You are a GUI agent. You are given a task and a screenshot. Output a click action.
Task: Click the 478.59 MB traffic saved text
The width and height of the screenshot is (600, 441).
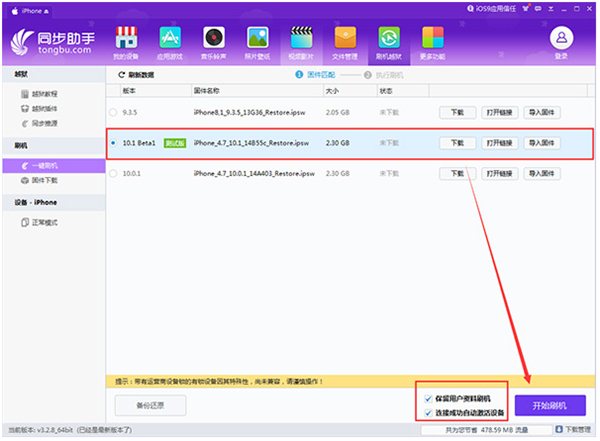click(487, 430)
